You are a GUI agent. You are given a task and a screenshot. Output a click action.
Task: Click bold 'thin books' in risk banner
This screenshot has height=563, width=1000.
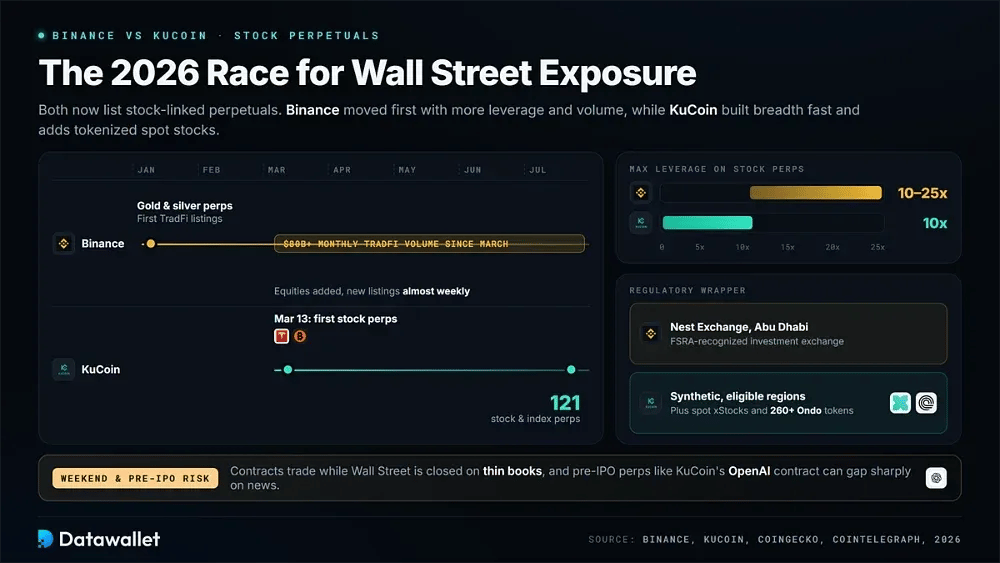[512, 471]
